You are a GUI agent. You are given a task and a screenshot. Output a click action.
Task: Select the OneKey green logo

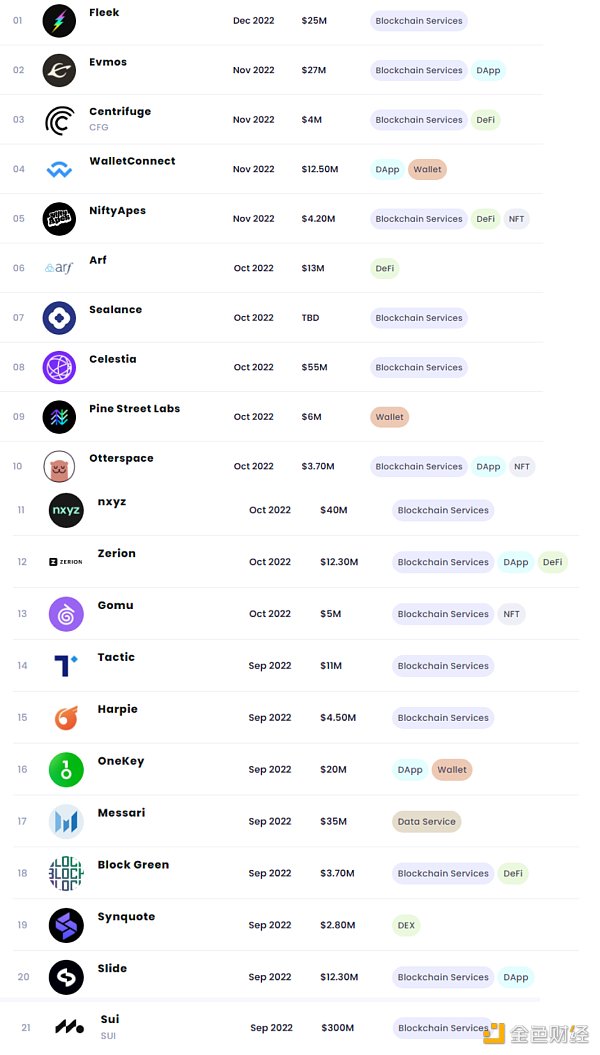[x=66, y=770]
